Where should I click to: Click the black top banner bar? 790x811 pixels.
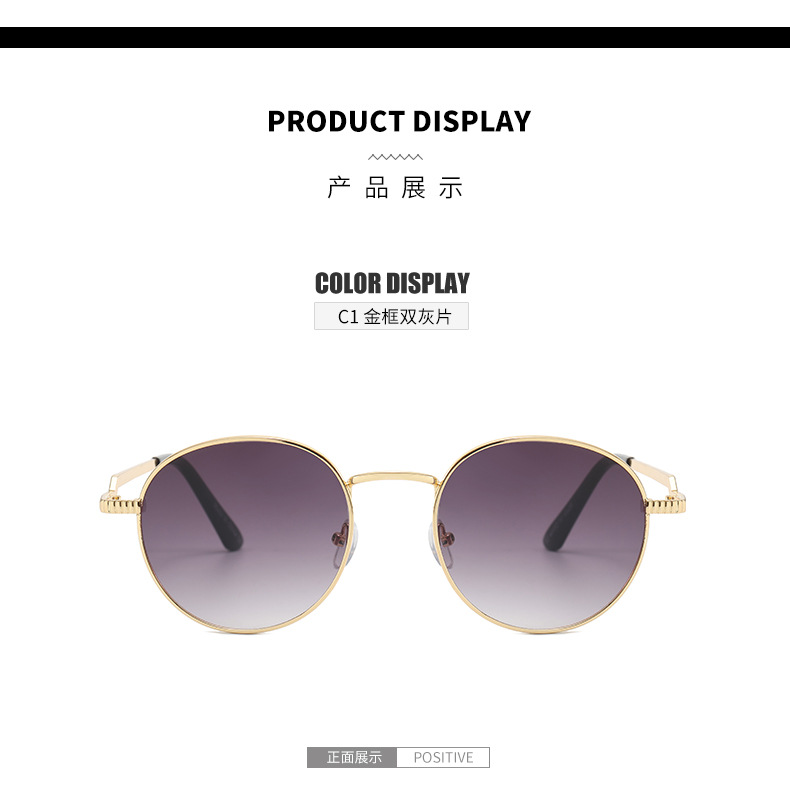tap(395, 37)
